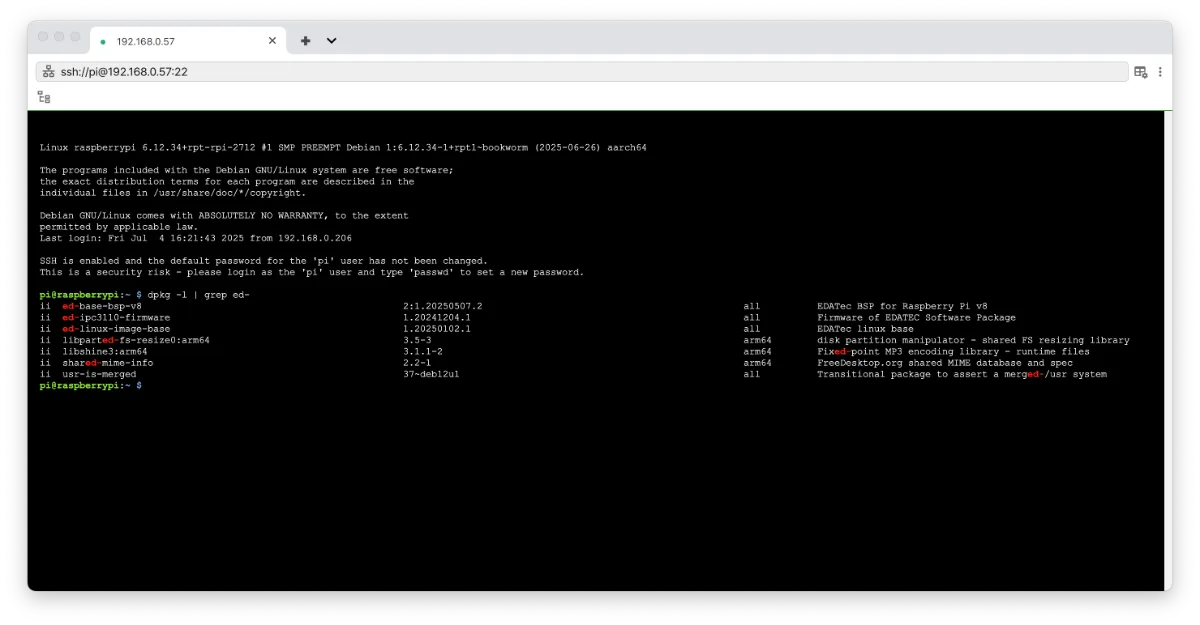Click the session tree icon below the address bar
This screenshot has width=1200, height=625.
44,97
